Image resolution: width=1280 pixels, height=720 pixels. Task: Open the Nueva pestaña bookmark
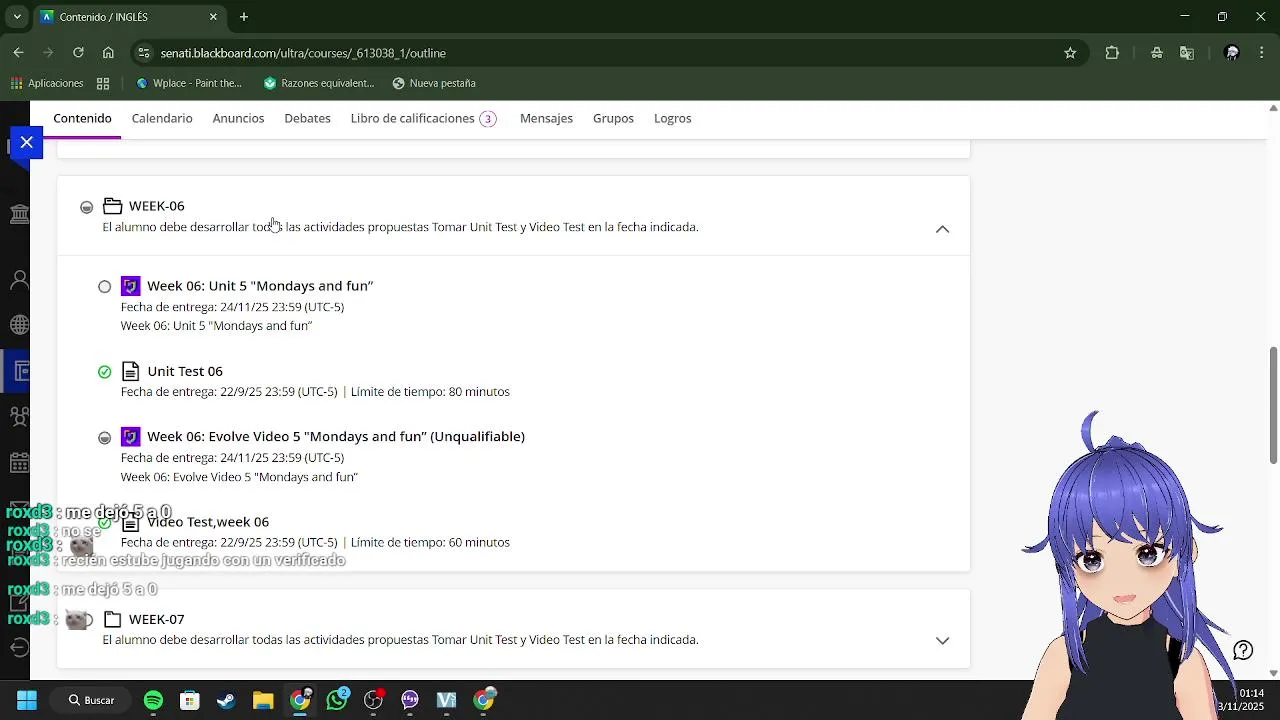434,83
